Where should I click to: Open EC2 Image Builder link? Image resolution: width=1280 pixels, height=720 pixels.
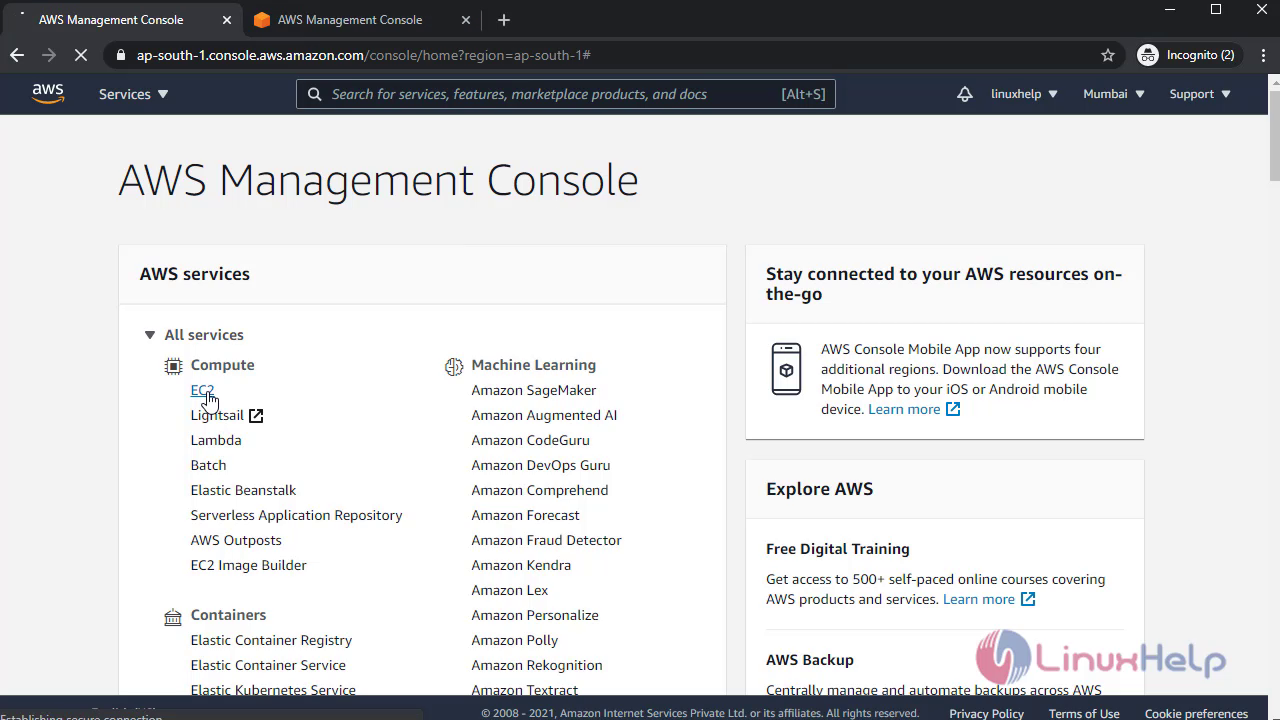[248, 565]
